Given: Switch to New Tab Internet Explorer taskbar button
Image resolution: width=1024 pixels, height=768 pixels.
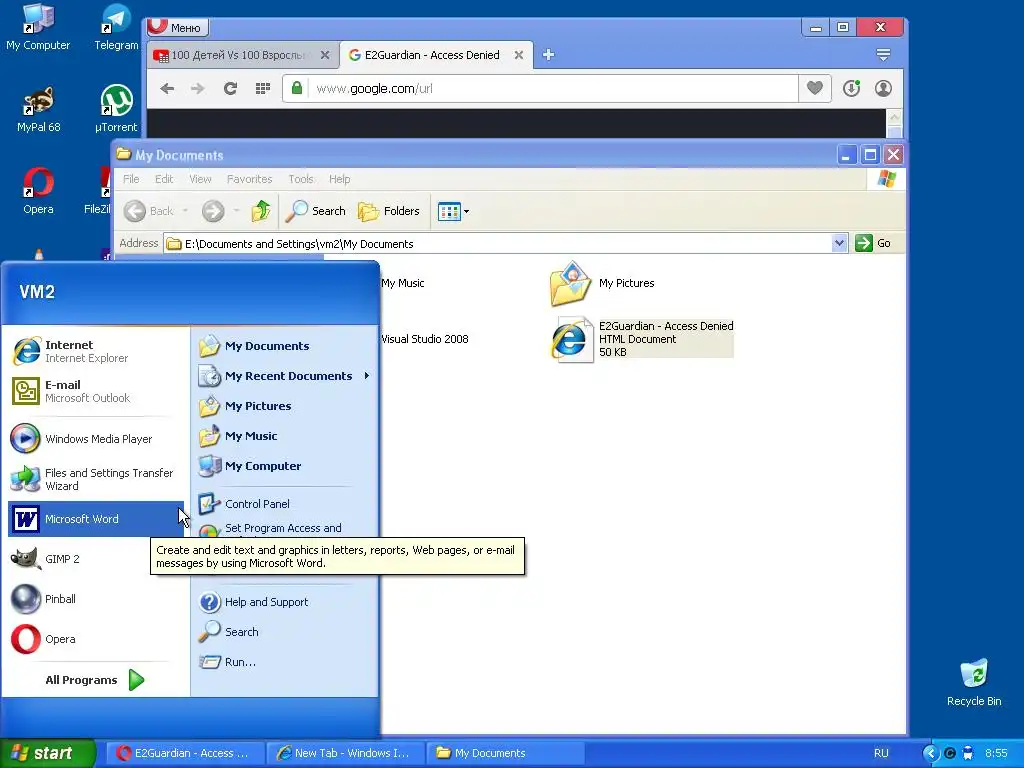Looking at the screenshot, I should tap(345, 753).
